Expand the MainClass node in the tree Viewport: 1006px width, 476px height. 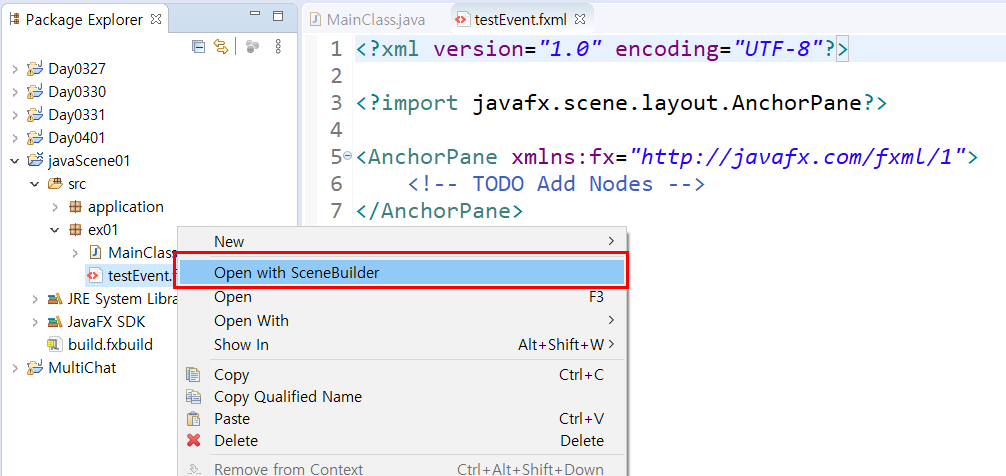tap(75, 253)
